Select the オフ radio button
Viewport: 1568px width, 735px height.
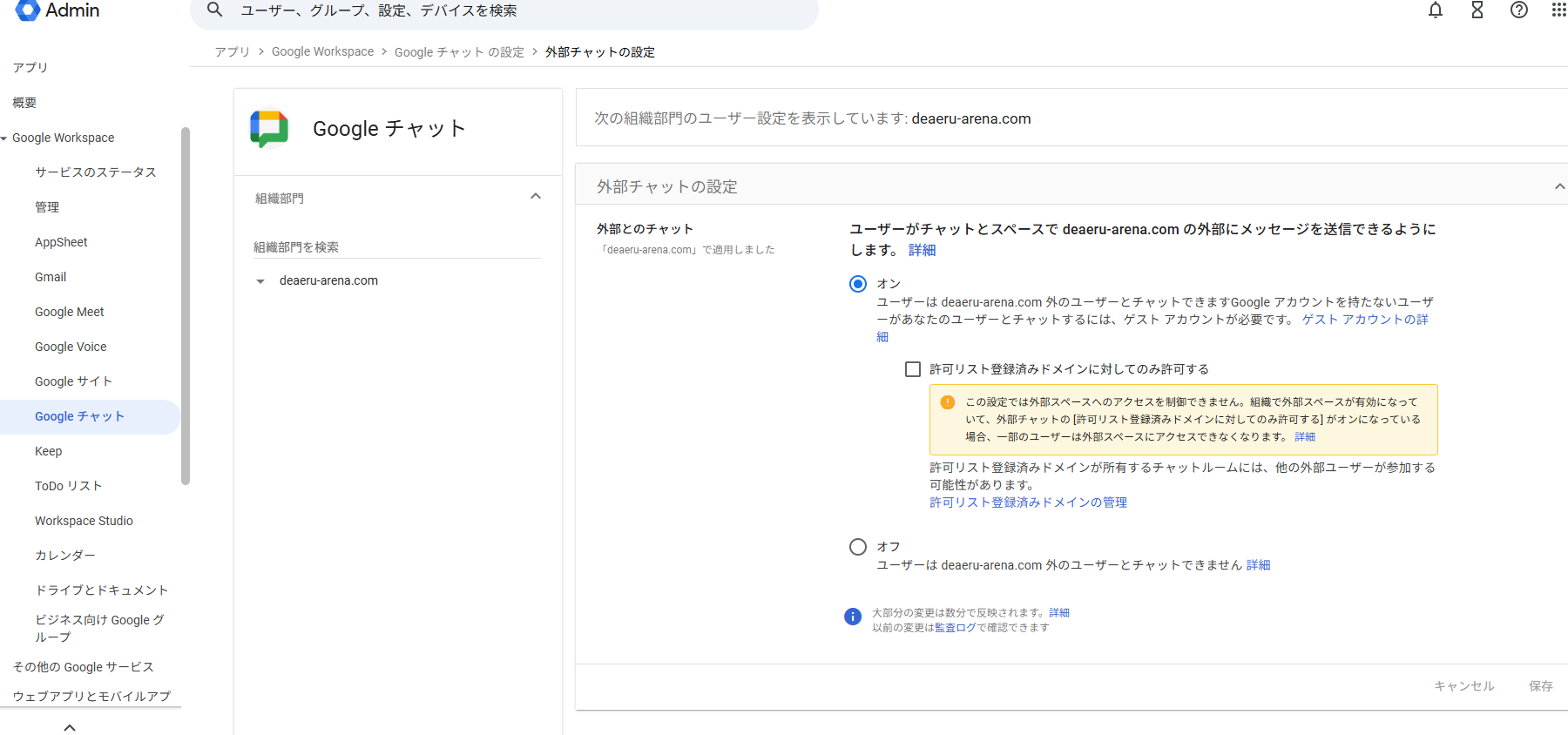point(858,547)
